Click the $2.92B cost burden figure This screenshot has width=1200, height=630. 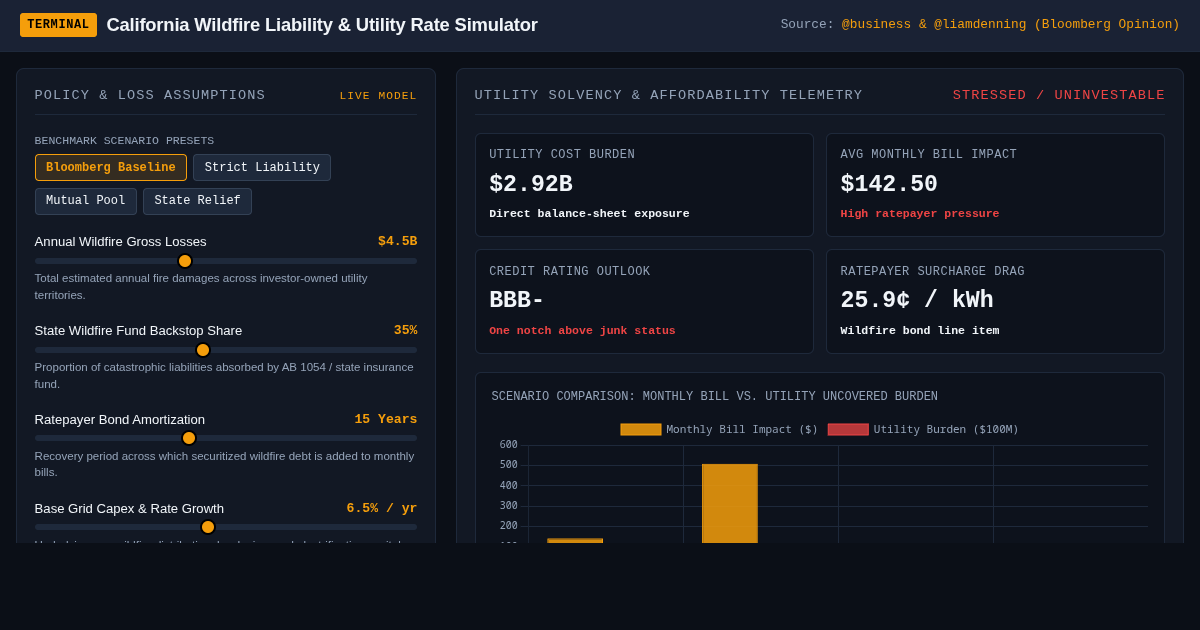click(531, 185)
